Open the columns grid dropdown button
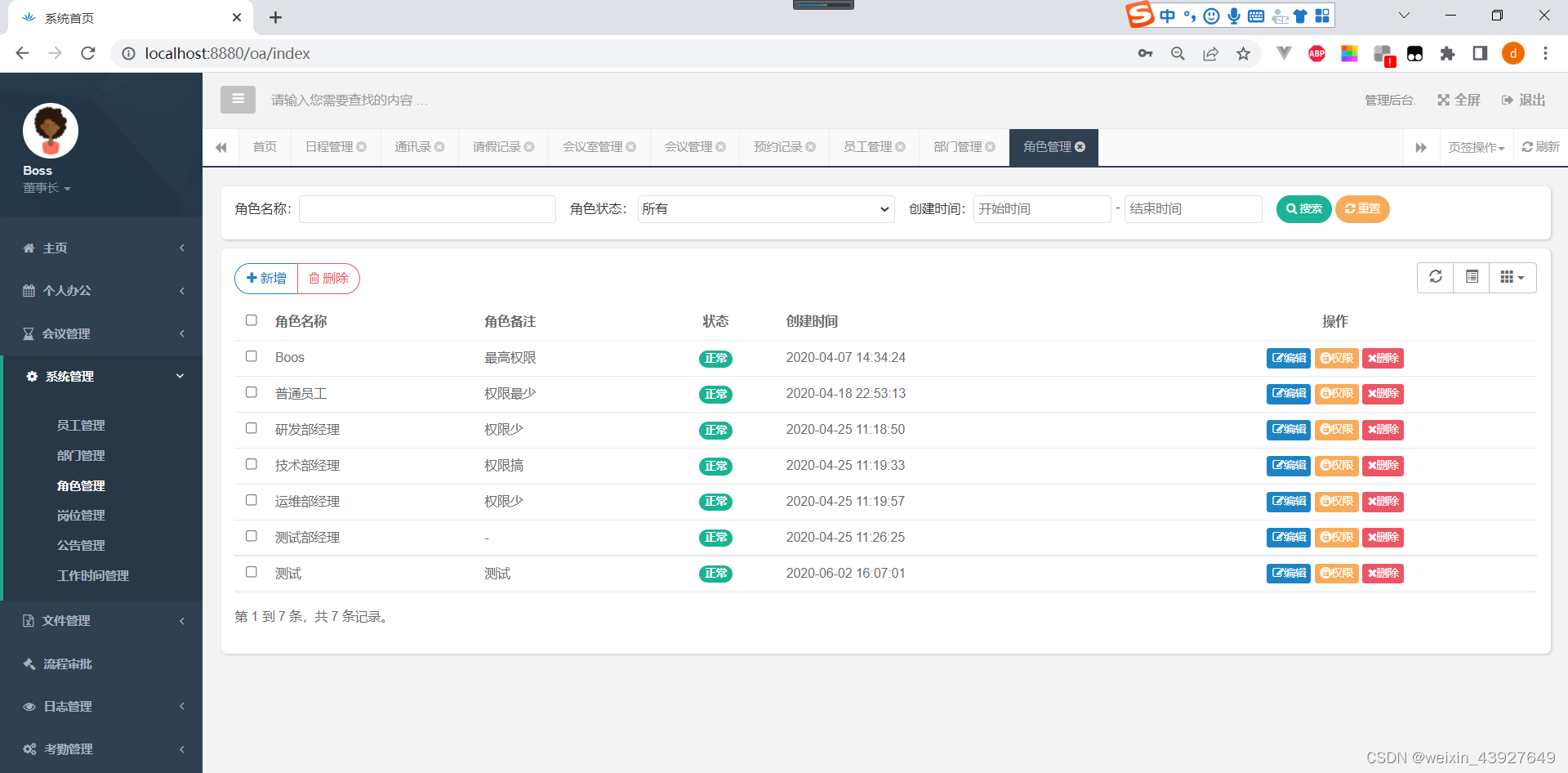Screen dimensions: 1568x773 (x=1512, y=277)
